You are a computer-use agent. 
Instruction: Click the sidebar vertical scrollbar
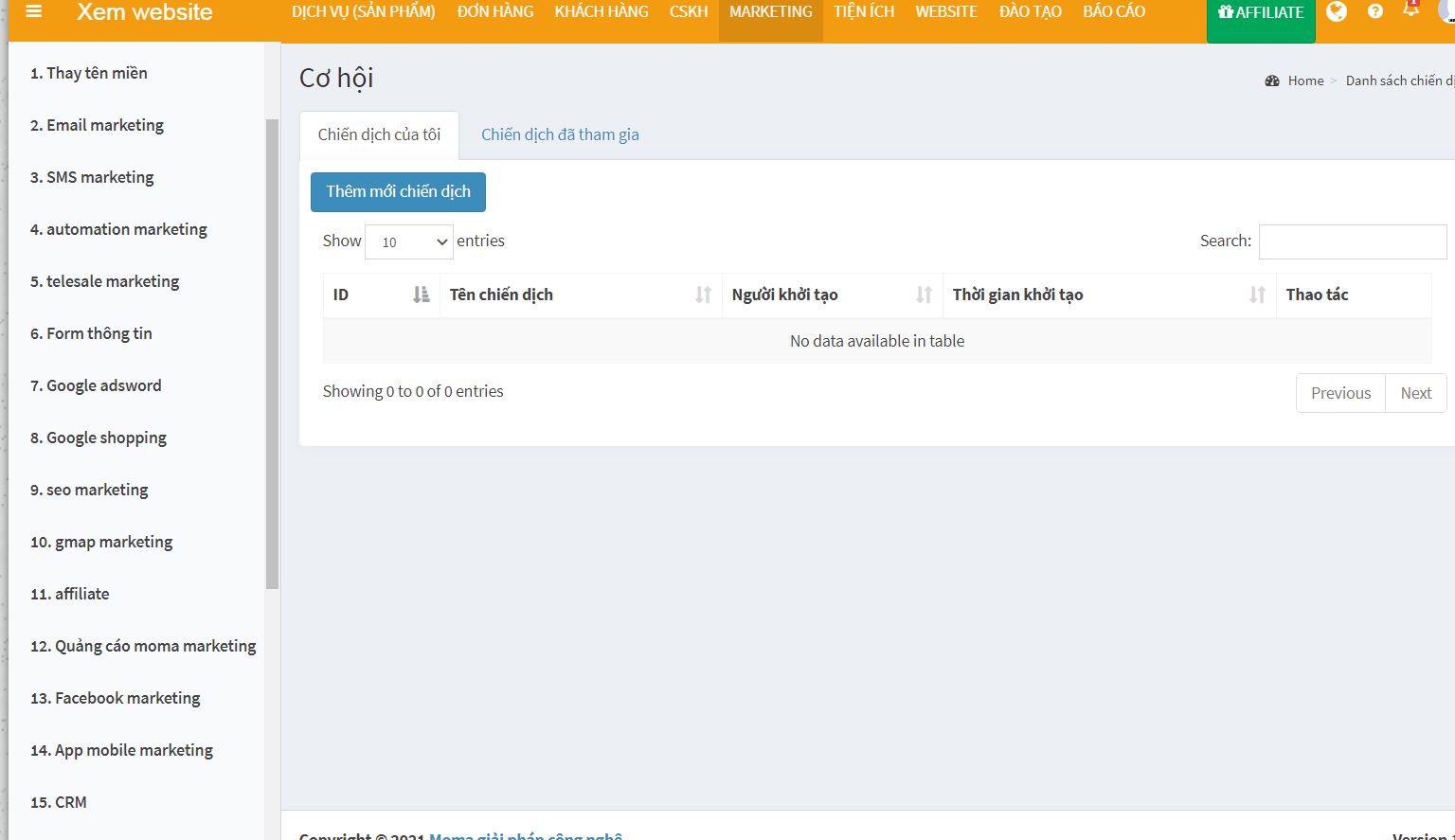pyautogui.click(x=273, y=350)
